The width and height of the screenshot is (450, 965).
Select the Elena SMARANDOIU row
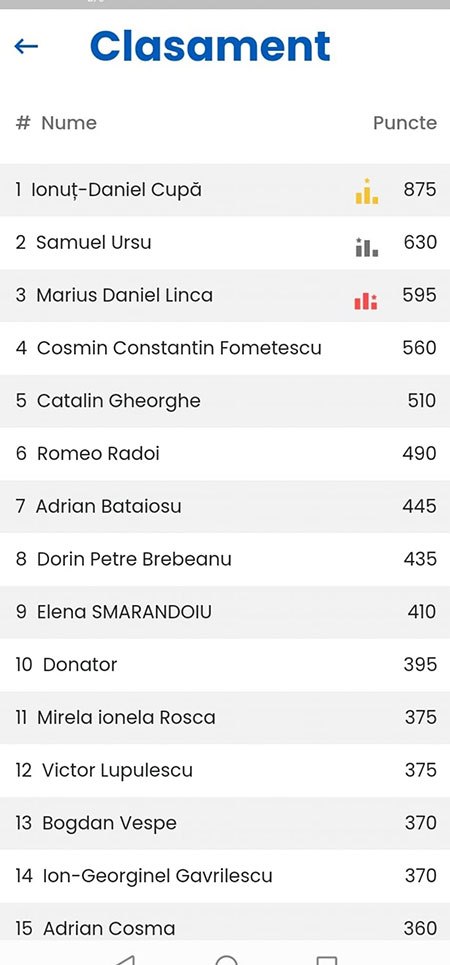225,612
